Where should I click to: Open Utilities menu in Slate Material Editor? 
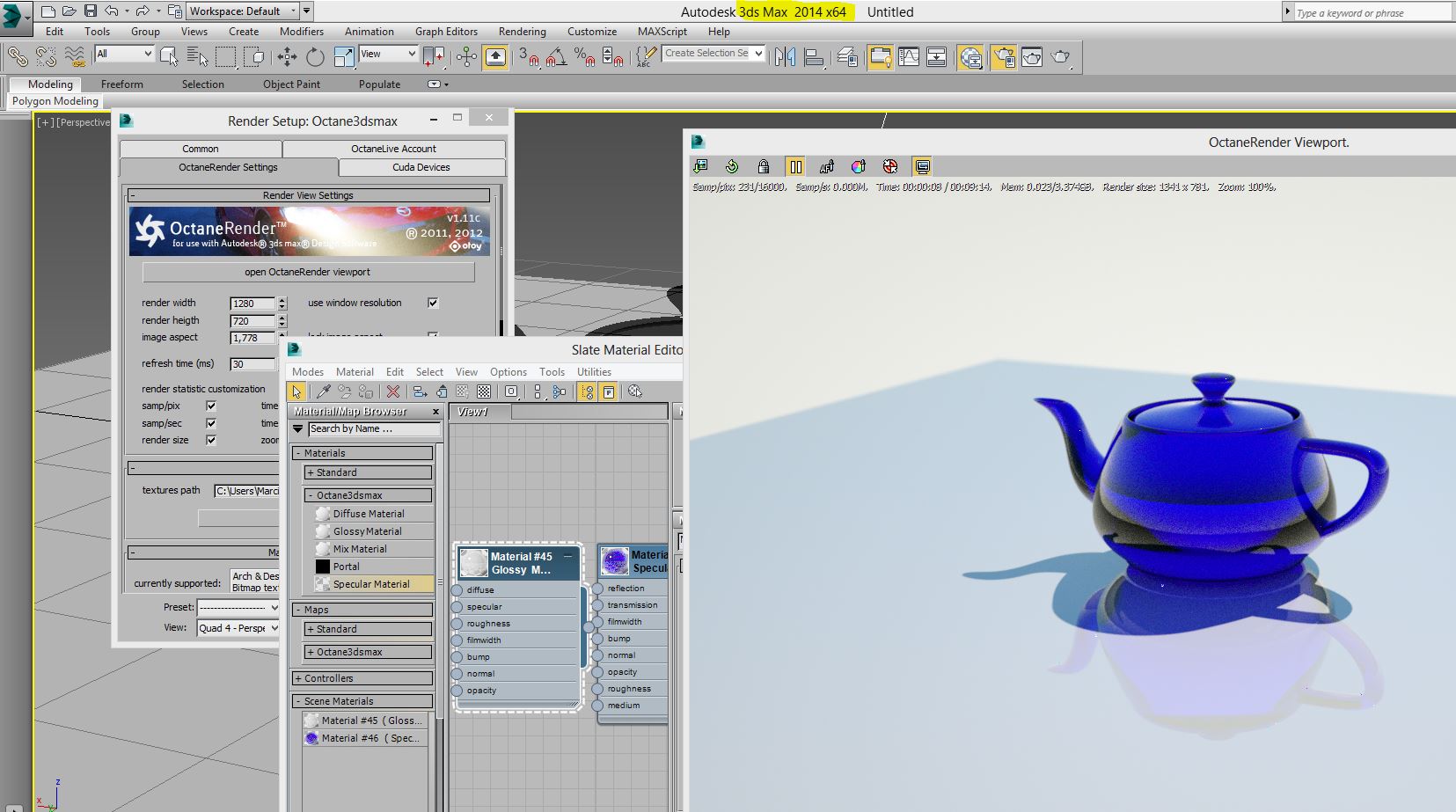[x=594, y=372]
